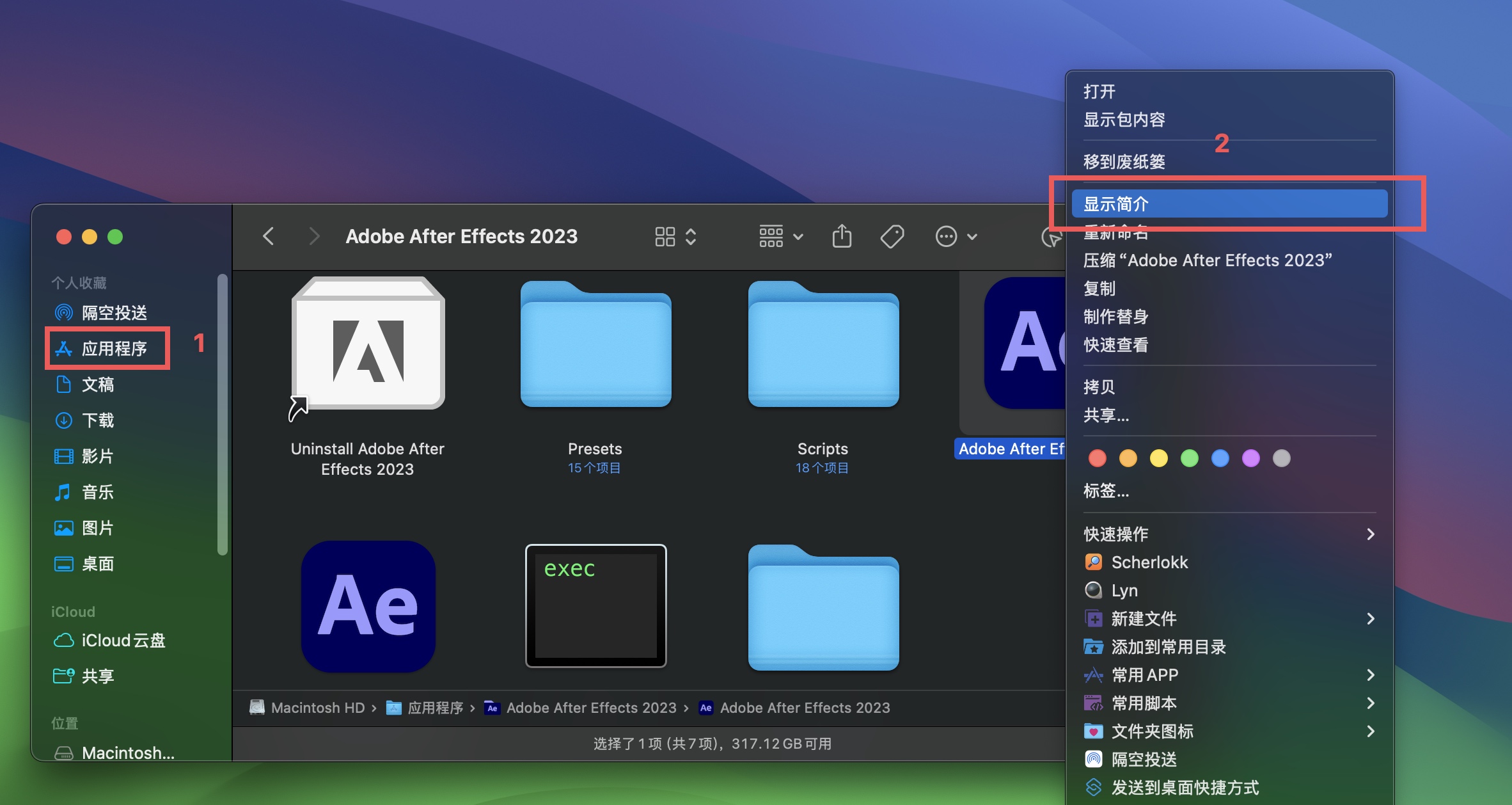Select the Ae icon in second row
This screenshot has width=1512, height=805.
pos(368,606)
